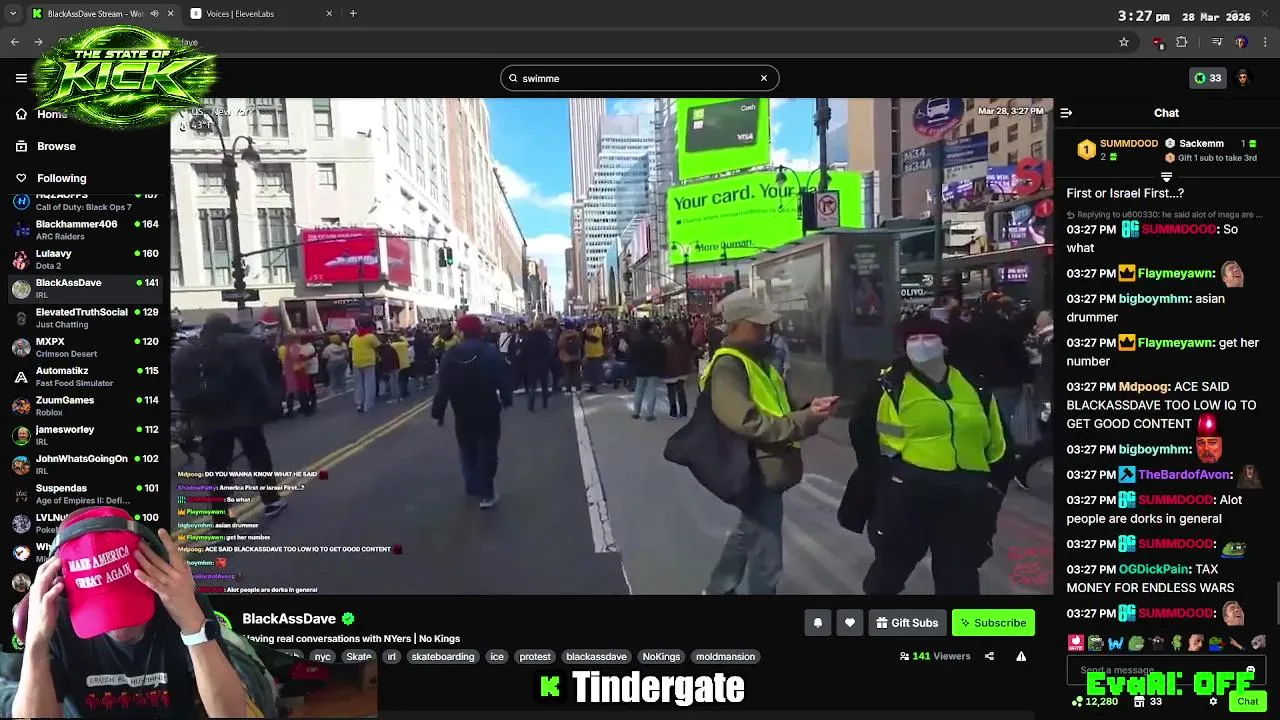Click the green Subscribe button
Screen dimensions: 1280x720
tap(993, 623)
